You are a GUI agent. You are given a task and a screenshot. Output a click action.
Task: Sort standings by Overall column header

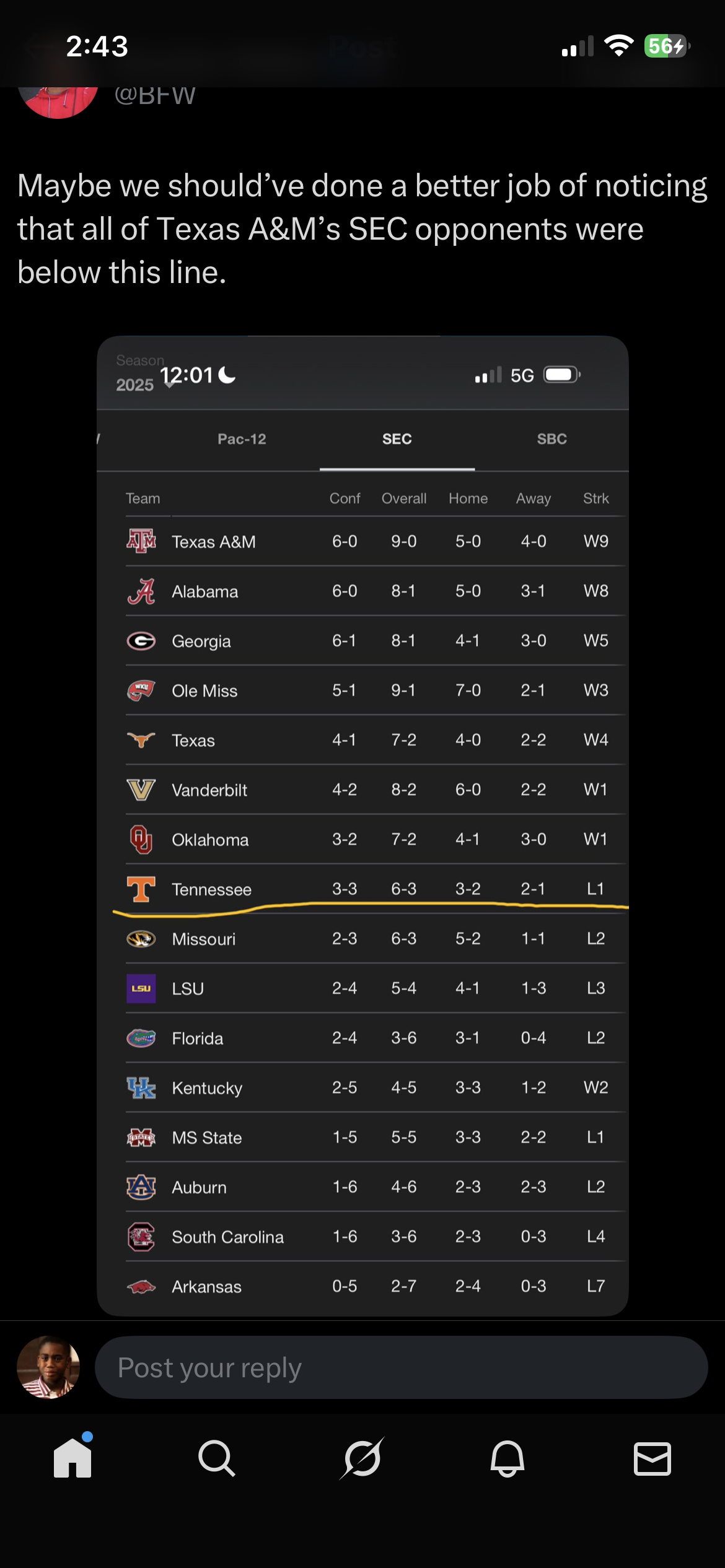click(404, 499)
